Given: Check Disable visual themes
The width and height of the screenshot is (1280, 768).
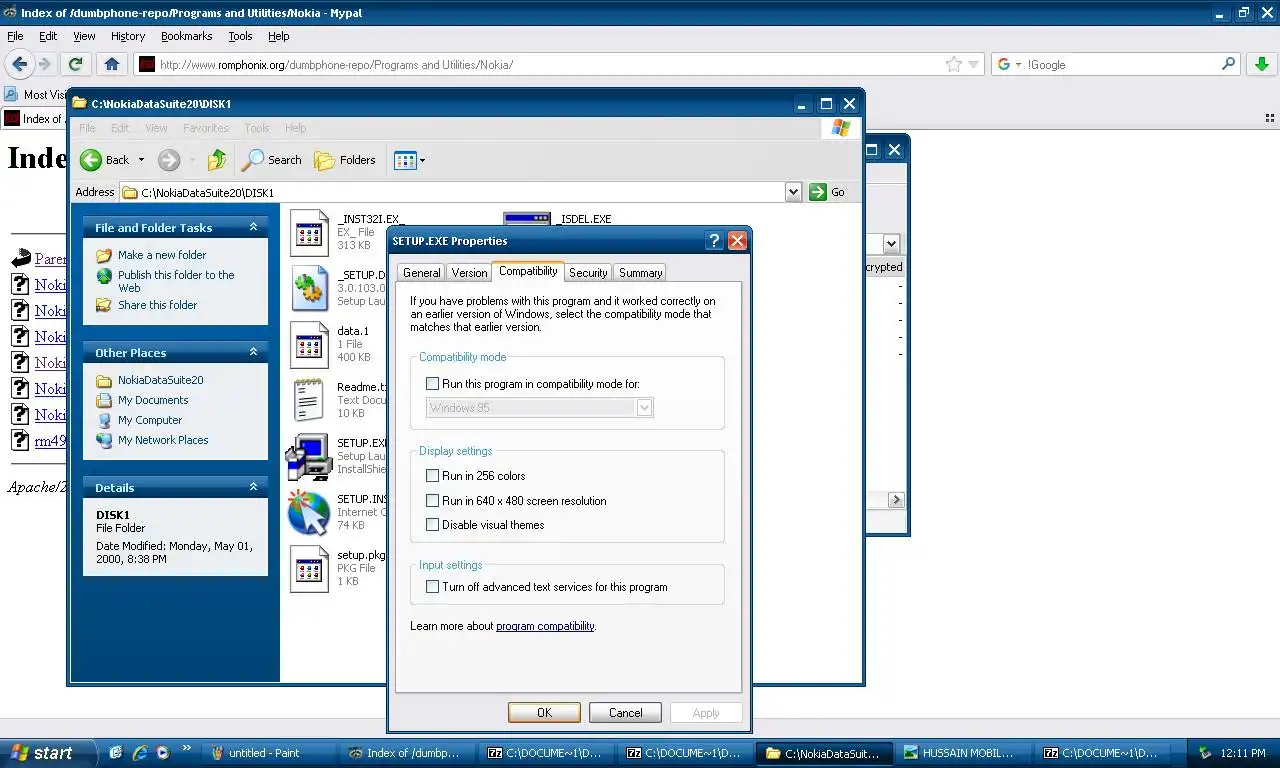Looking at the screenshot, I should point(433,525).
